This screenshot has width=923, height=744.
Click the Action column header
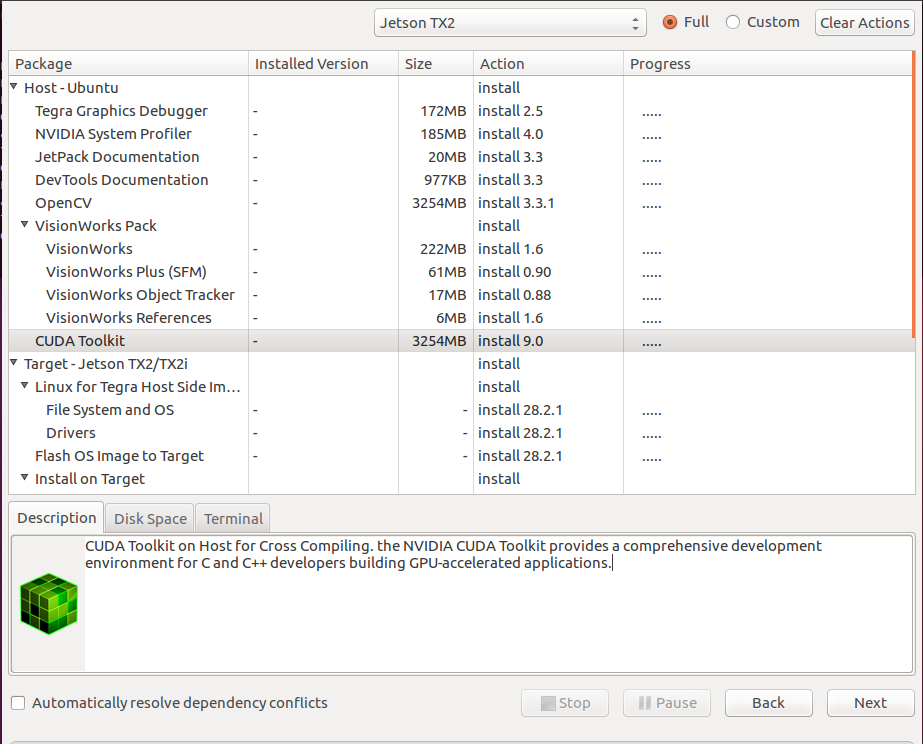tap(548, 64)
